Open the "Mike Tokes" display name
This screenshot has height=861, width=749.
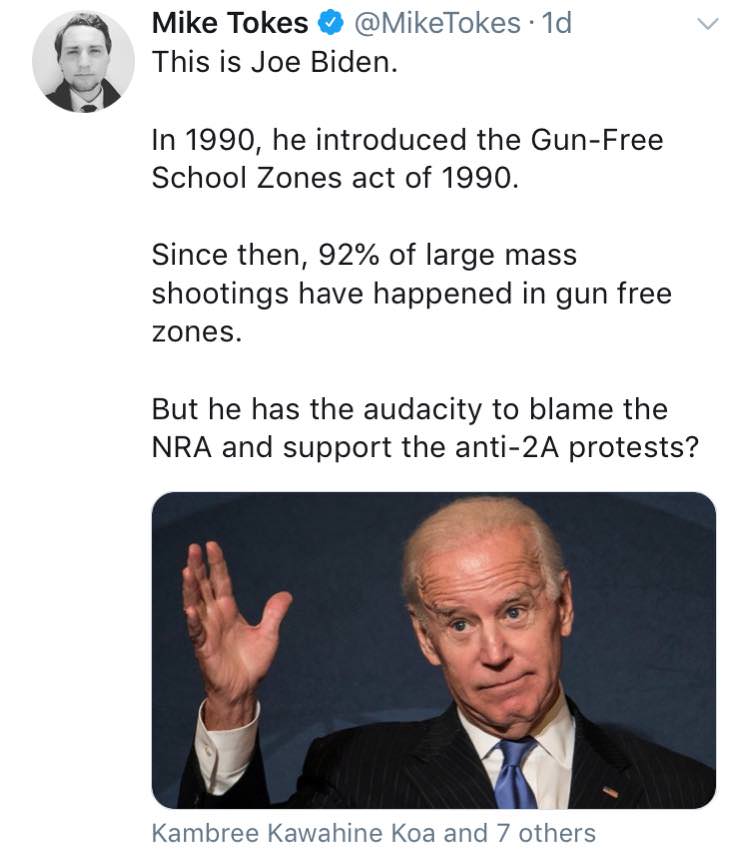point(230,24)
